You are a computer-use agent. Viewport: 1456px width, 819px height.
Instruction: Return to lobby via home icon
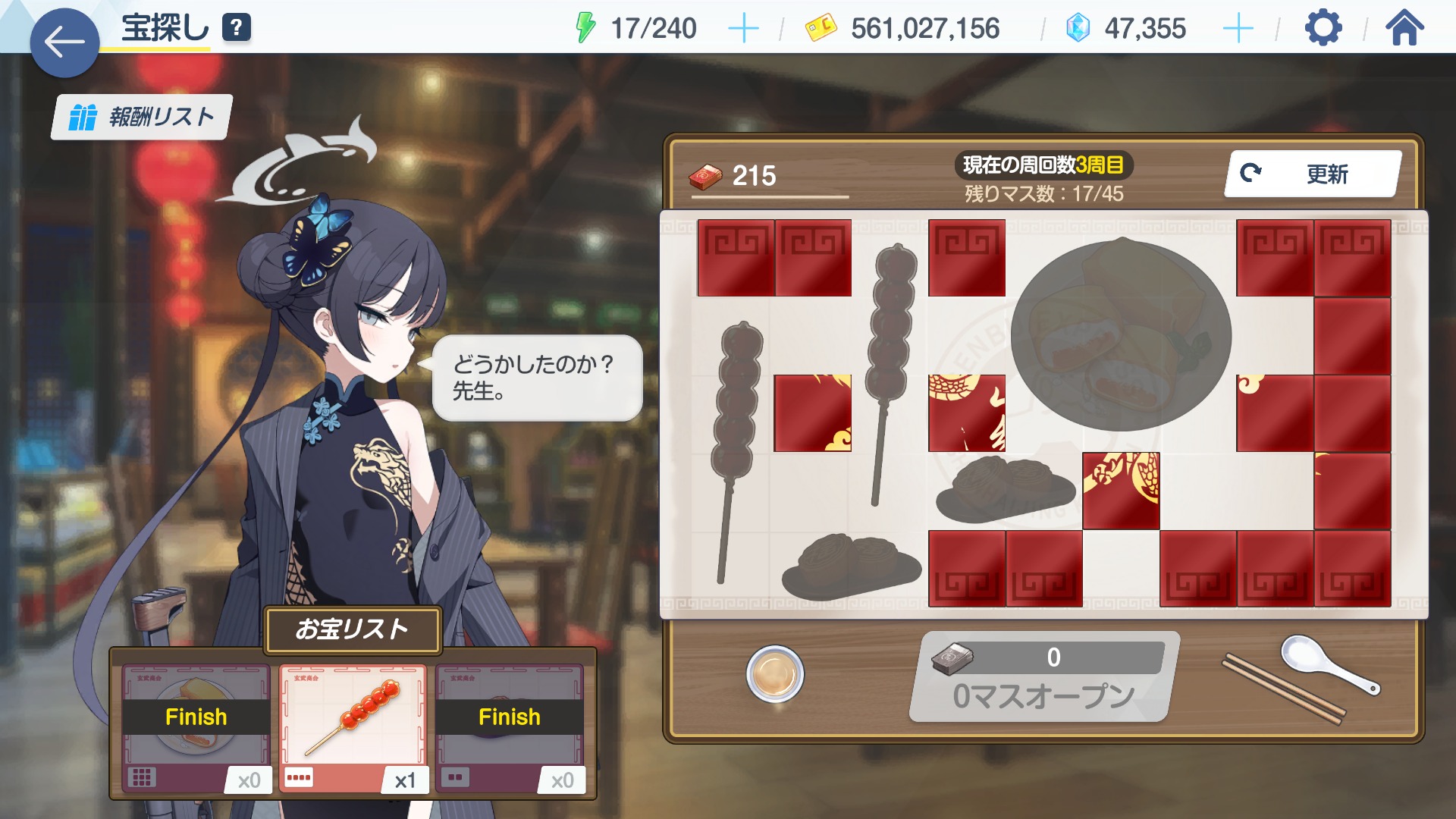point(1404,28)
